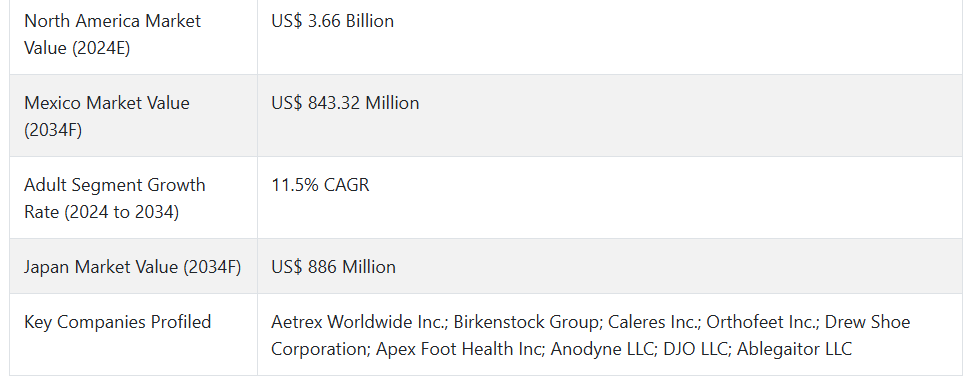Click the (2024E) text in first row
The height and width of the screenshot is (382, 967).
point(101,48)
